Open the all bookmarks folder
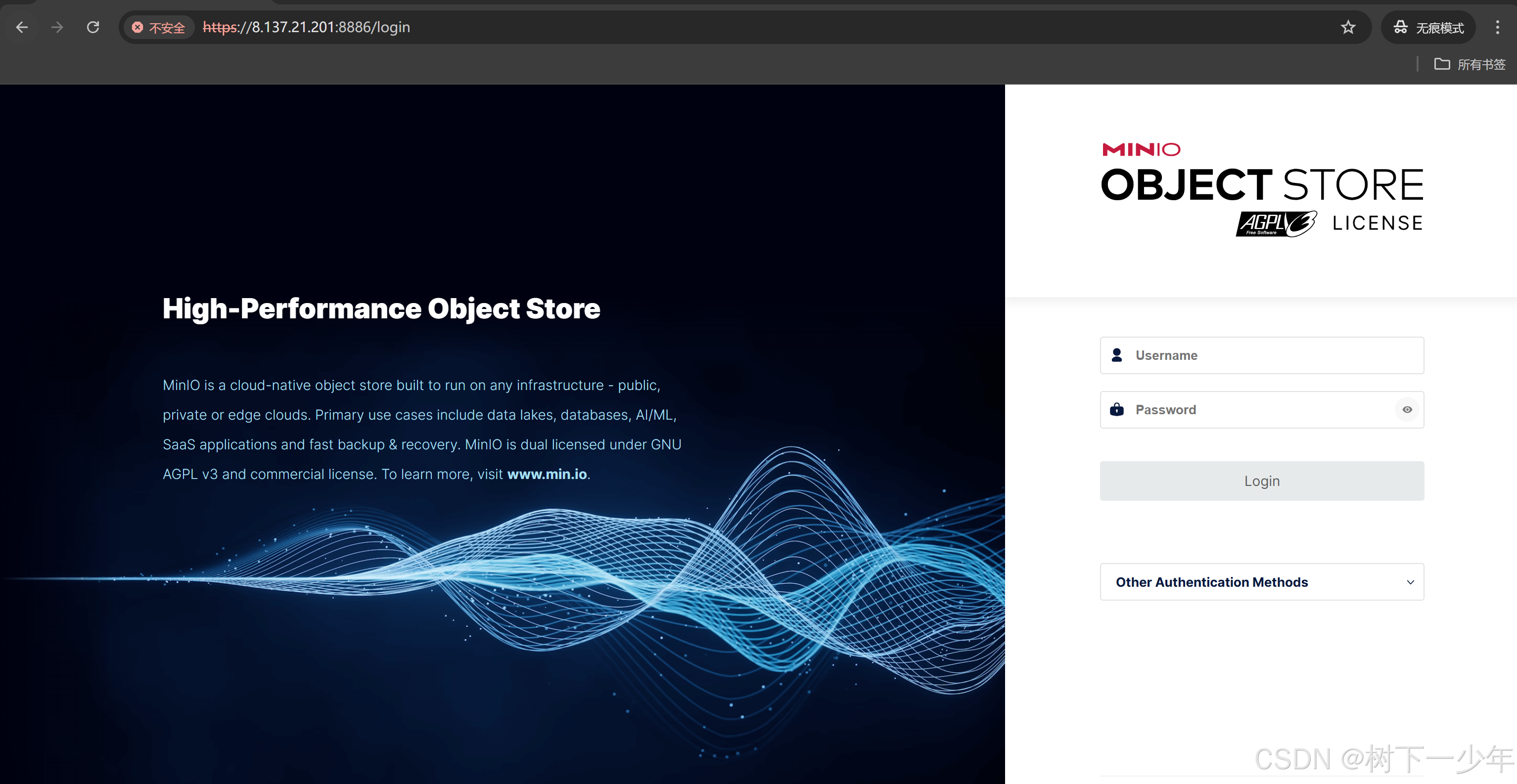The height and width of the screenshot is (784, 1517). click(1470, 64)
